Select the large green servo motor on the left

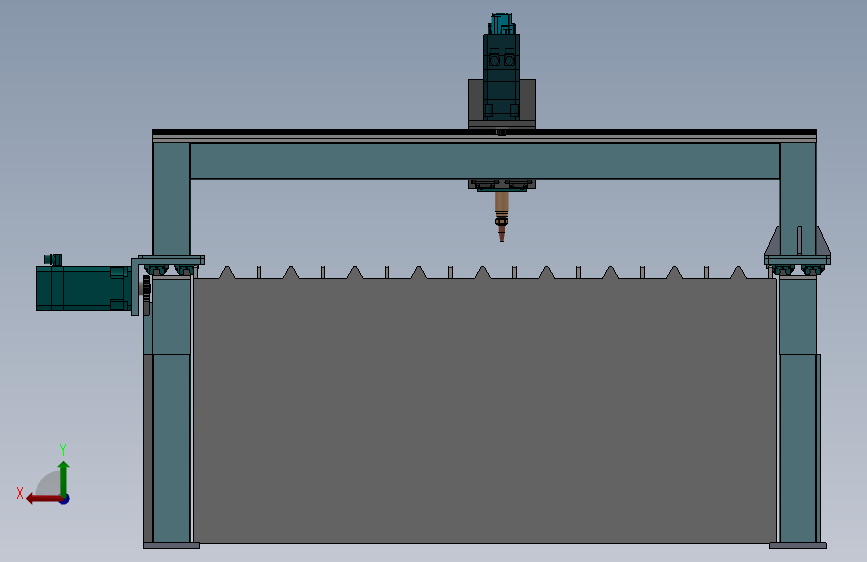[x=82, y=288]
